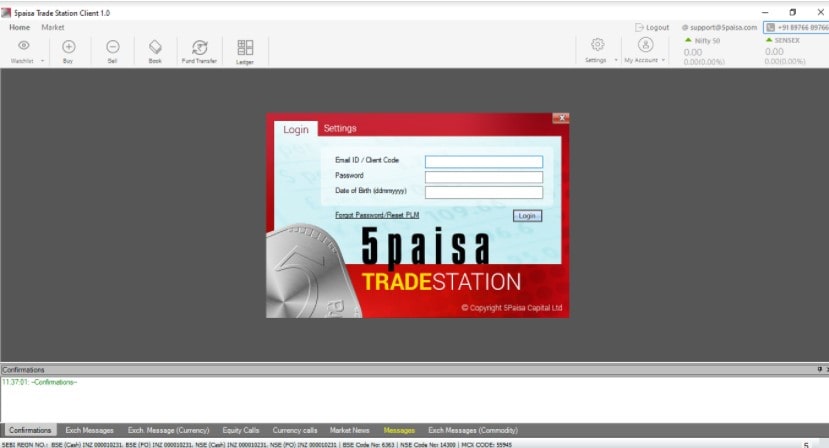Click the 11:37:01 Confirmations log entry
The height and width of the screenshot is (448, 829).
40,382
